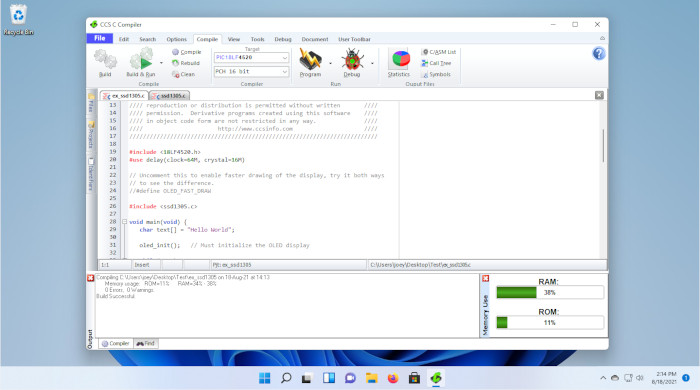Open the Edit ribbon tab
Screen dimensions: 700x390
[124, 39]
